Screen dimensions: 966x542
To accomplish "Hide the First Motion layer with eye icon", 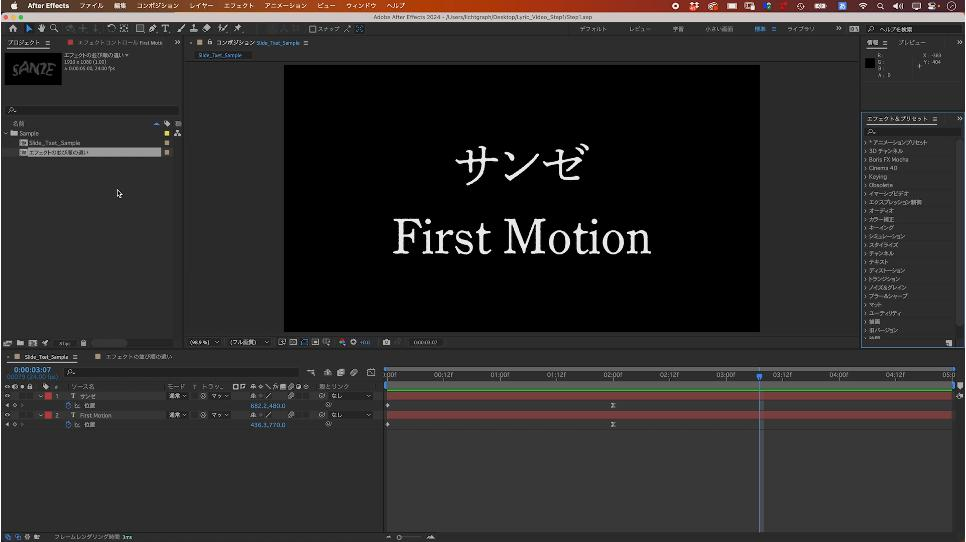I will [x=7, y=415].
